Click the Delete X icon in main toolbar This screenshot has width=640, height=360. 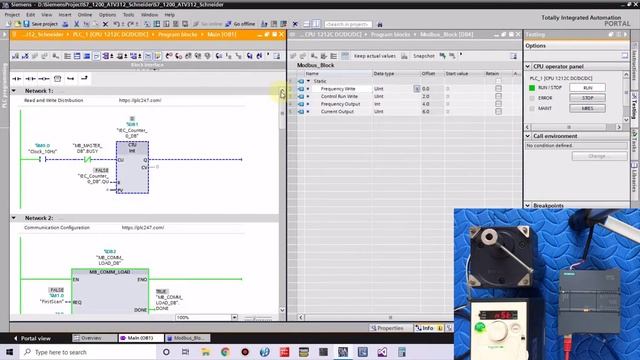[x=105, y=24]
